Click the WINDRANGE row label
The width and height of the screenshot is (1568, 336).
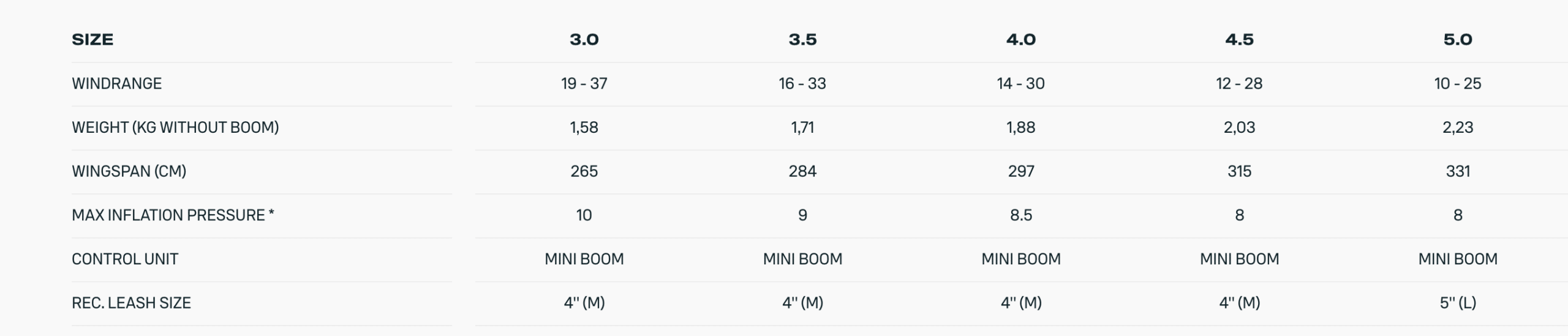click(116, 84)
